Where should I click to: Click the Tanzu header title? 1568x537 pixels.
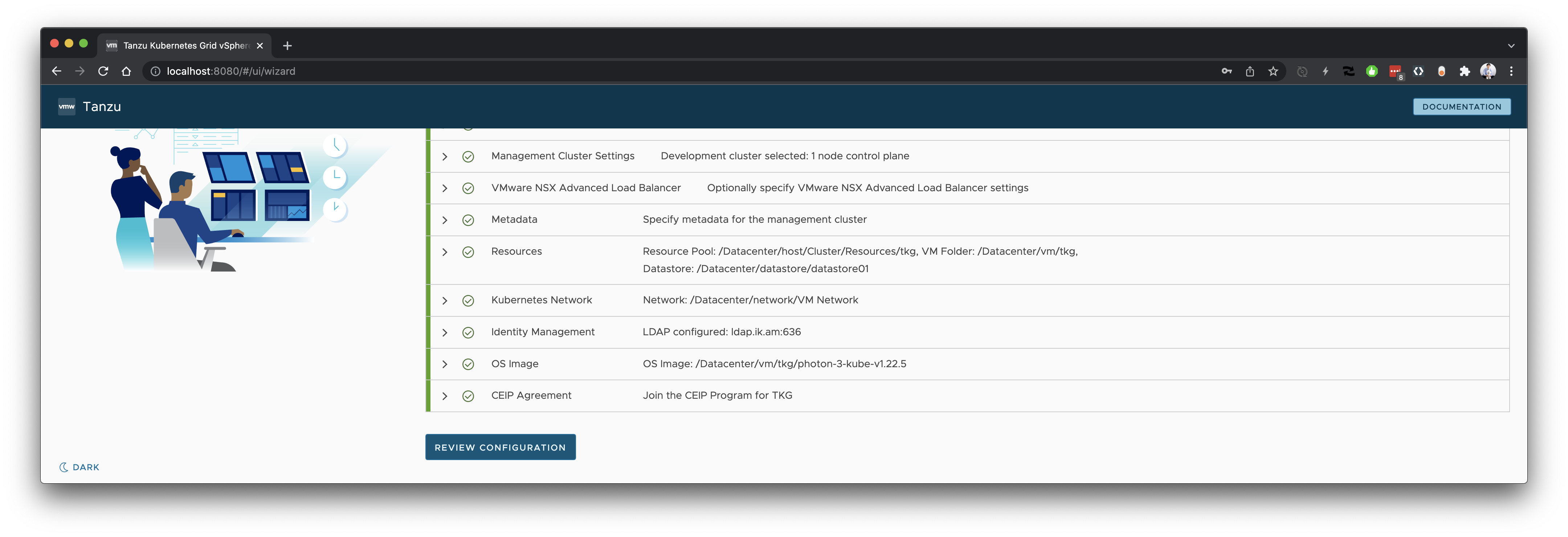[102, 106]
